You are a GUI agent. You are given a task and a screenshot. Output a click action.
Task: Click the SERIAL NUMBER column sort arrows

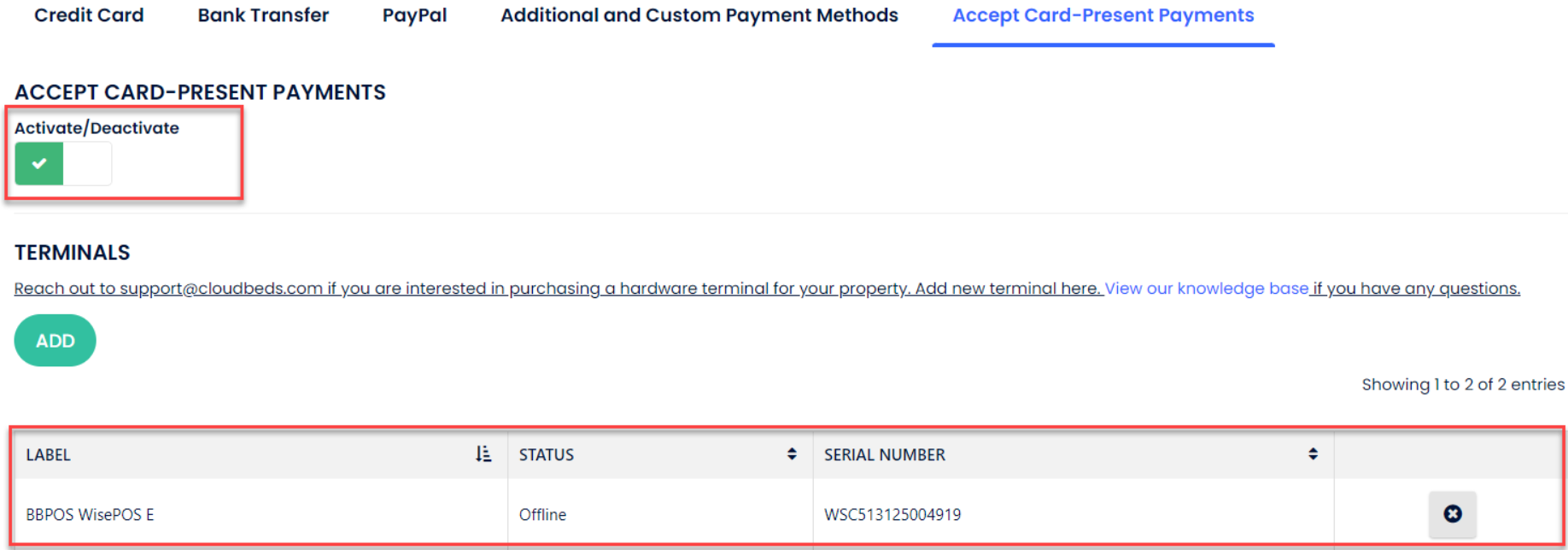(x=1313, y=454)
